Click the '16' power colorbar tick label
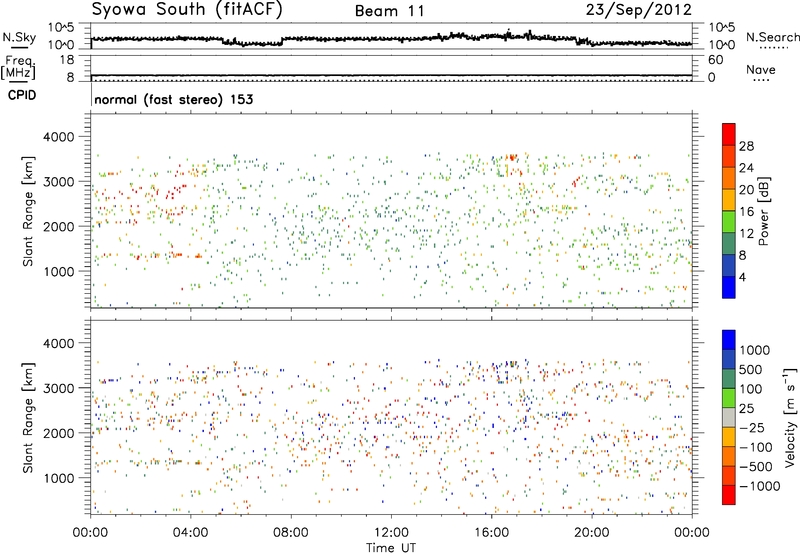The width and height of the screenshot is (800, 554). click(x=746, y=212)
